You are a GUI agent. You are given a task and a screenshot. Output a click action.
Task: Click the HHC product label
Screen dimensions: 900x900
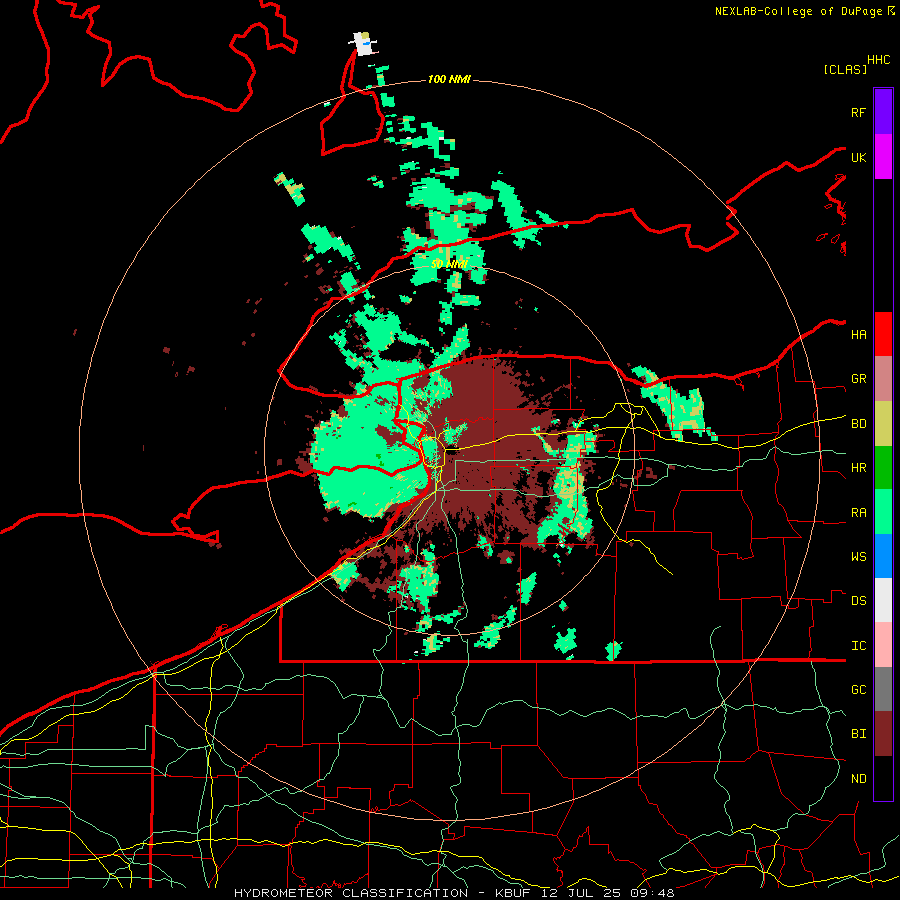coord(878,60)
